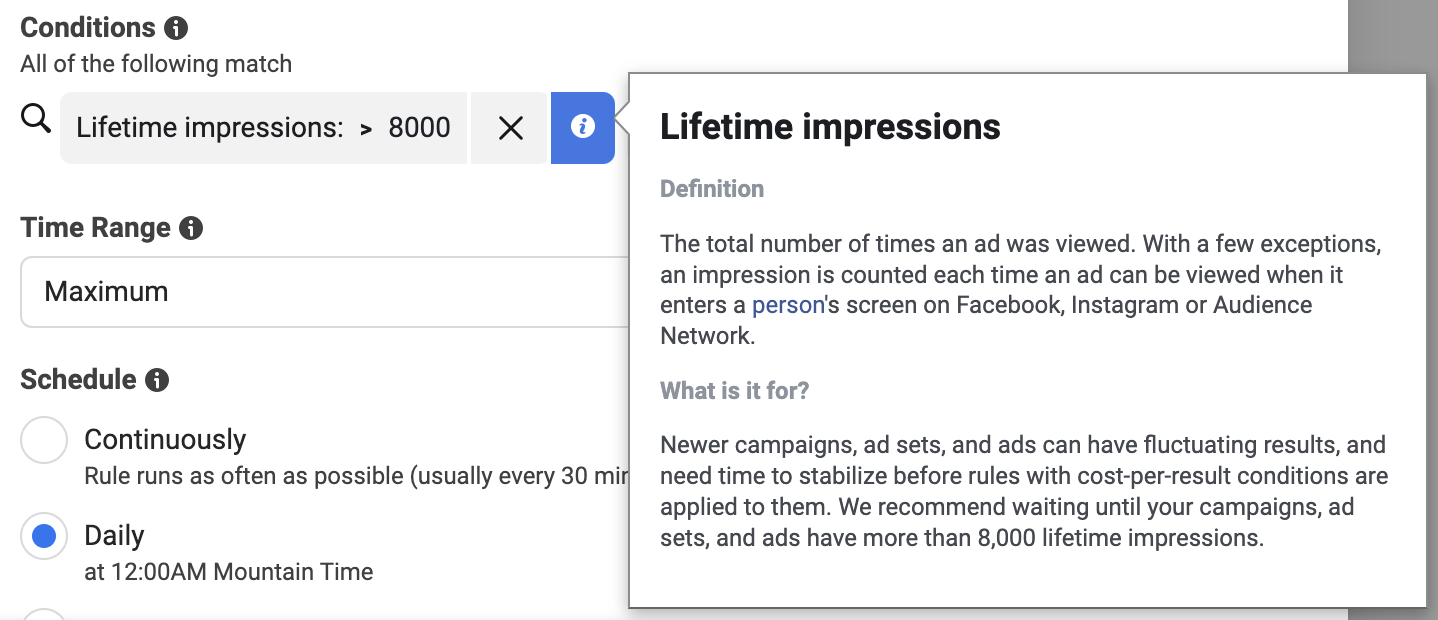Select the Continuously schedule radio button
Screen dimensions: 1438x620
[x=44, y=440]
